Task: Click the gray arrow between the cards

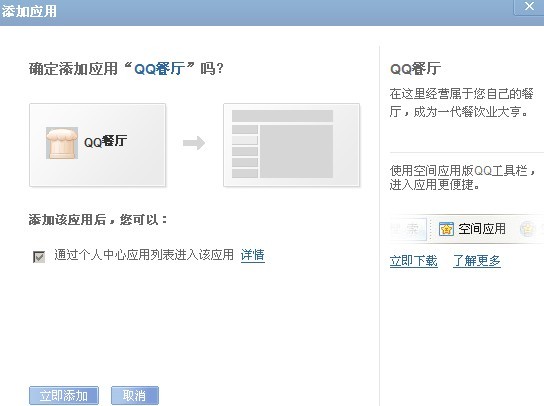Action: point(194,143)
